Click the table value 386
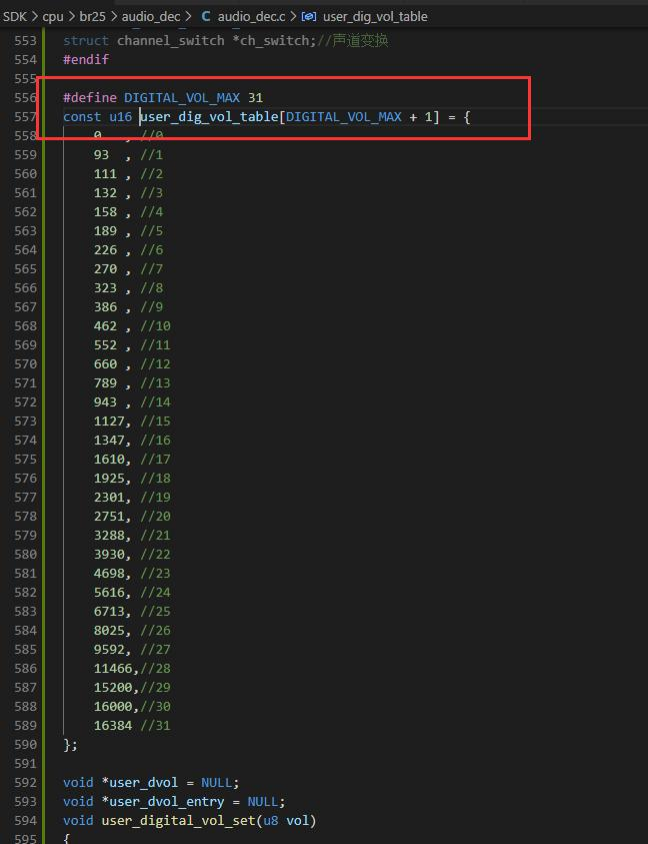This screenshot has width=648, height=844. pos(105,307)
